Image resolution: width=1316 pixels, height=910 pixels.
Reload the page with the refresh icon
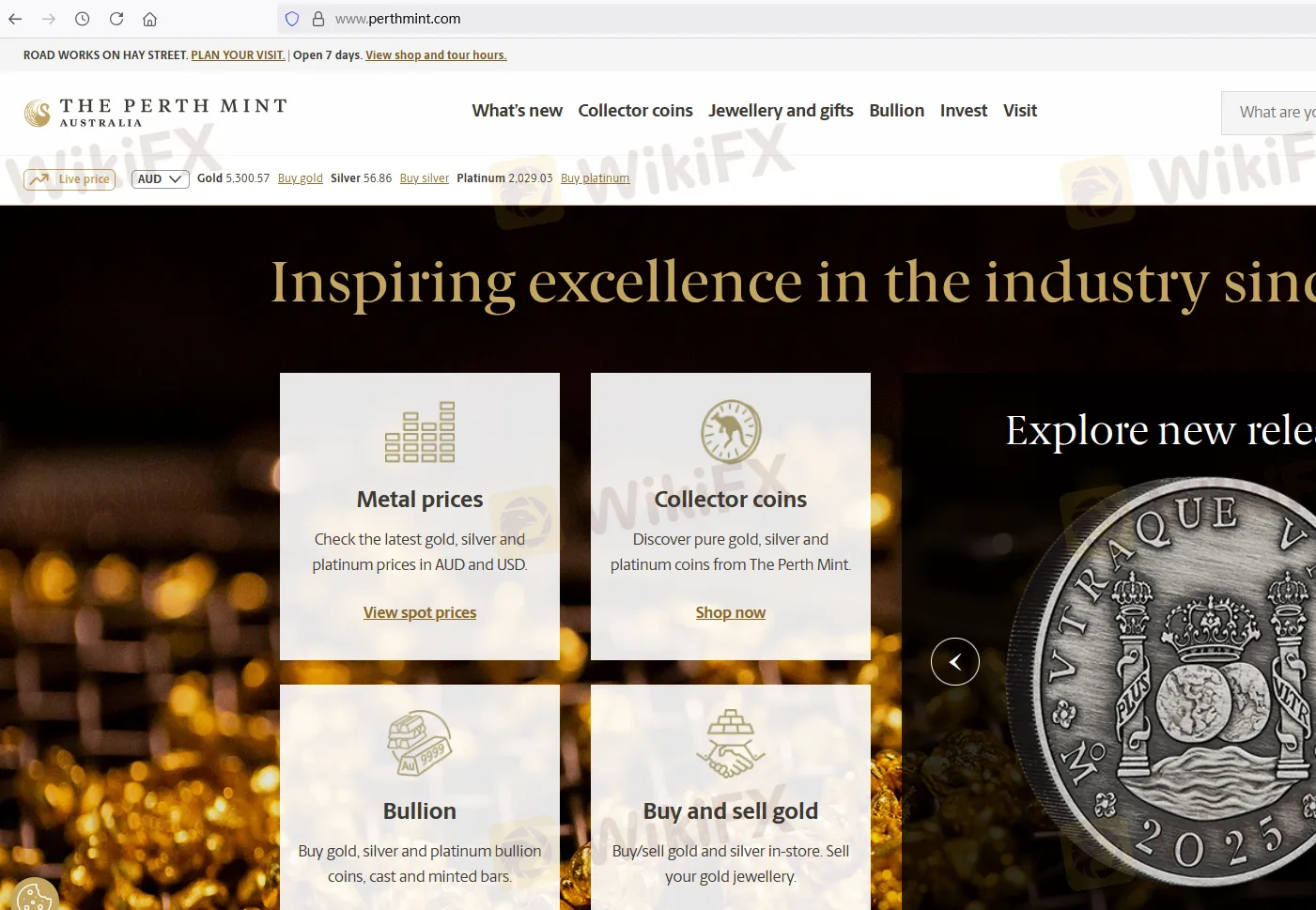[x=116, y=18]
